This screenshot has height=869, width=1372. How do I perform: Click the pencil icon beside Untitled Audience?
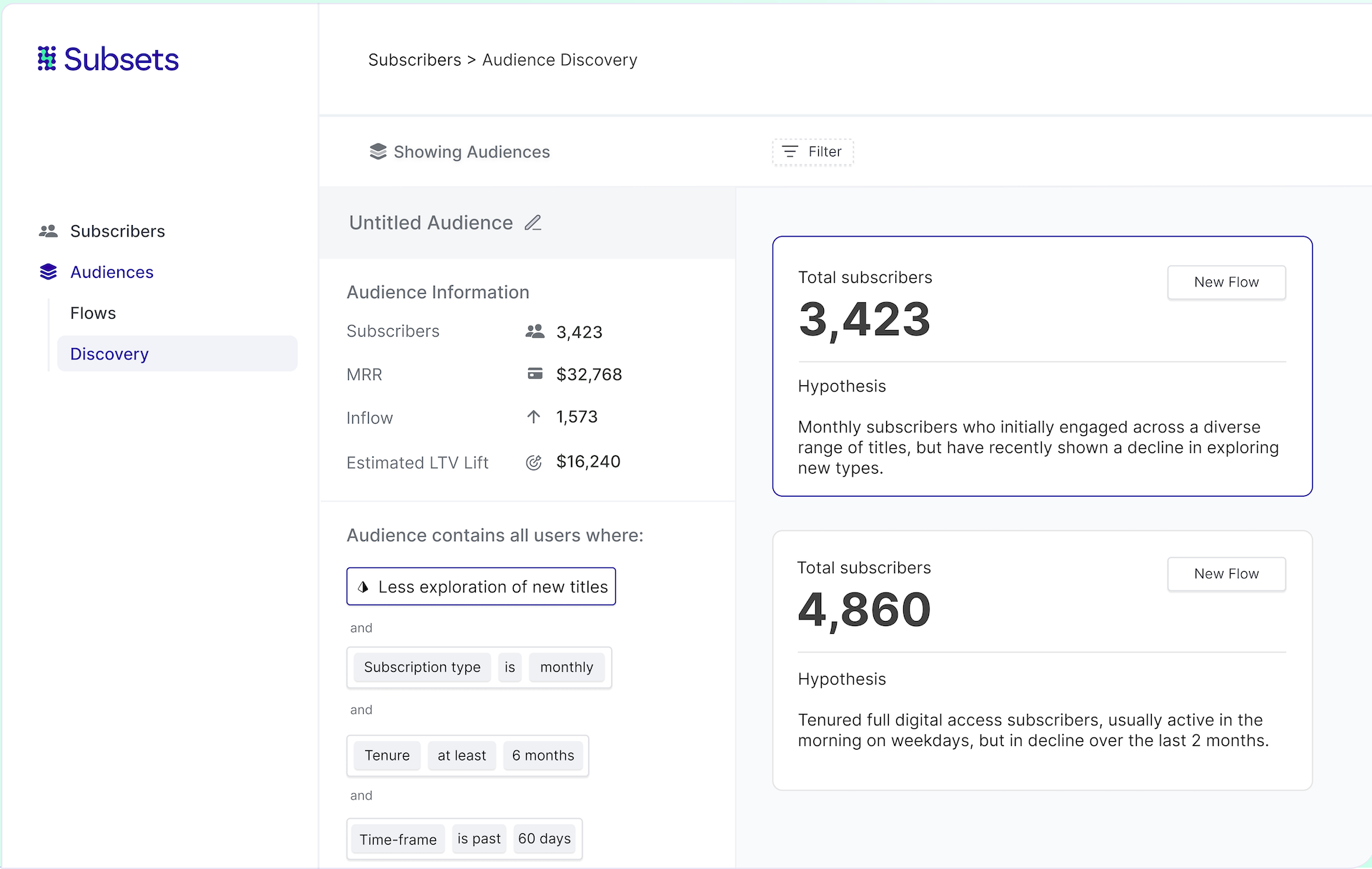pyautogui.click(x=533, y=223)
